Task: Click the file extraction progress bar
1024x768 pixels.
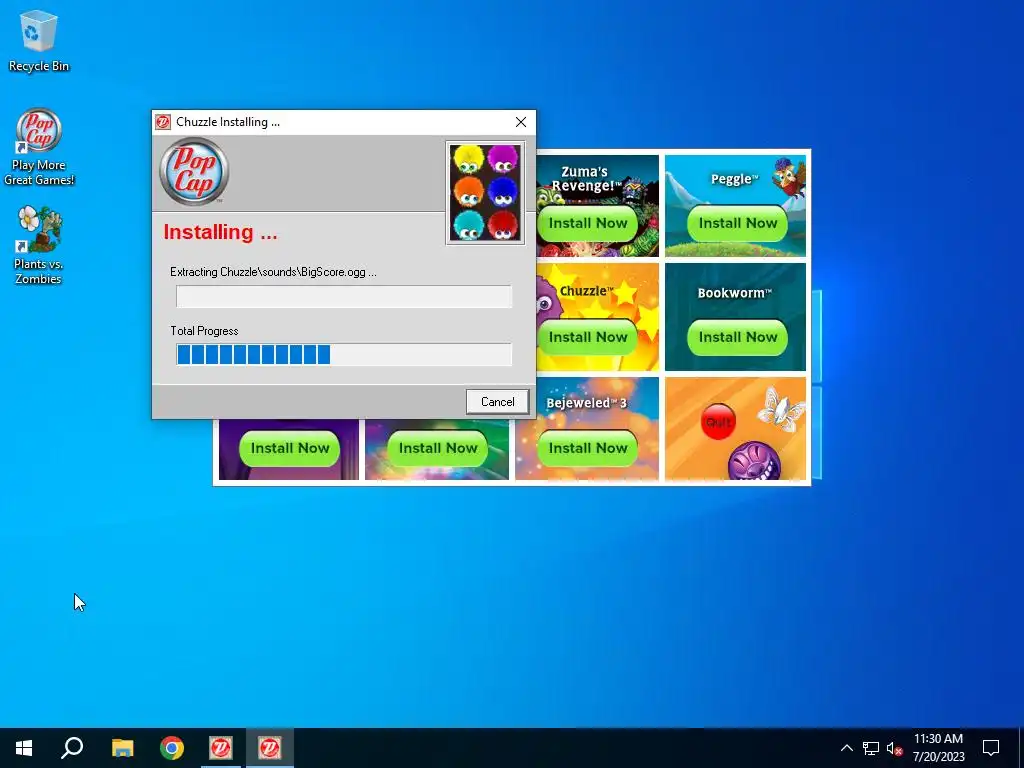Action: 344,296
